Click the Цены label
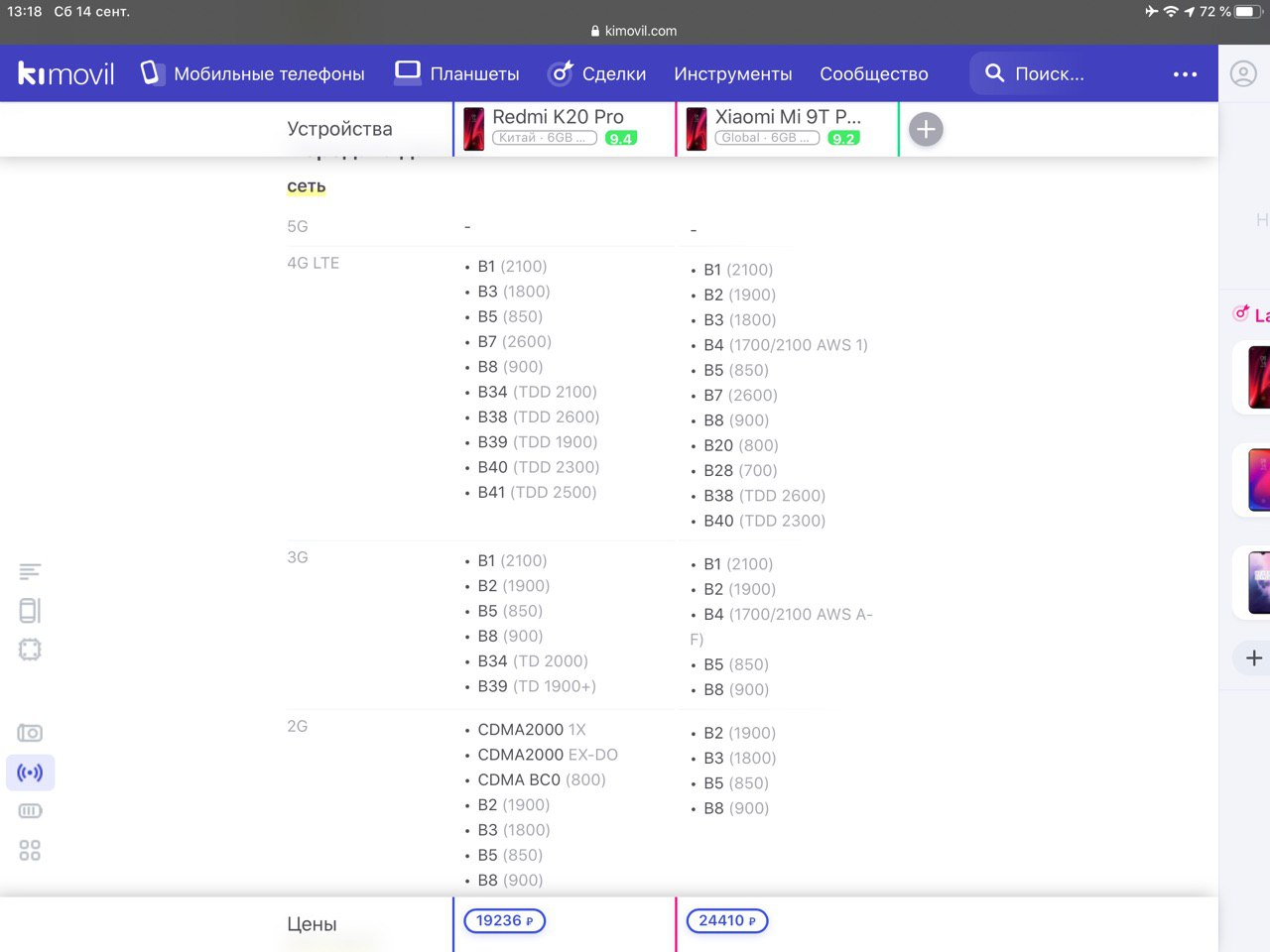Image resolution: width=1270 pixels, height=952 pixels. [312, 923]
